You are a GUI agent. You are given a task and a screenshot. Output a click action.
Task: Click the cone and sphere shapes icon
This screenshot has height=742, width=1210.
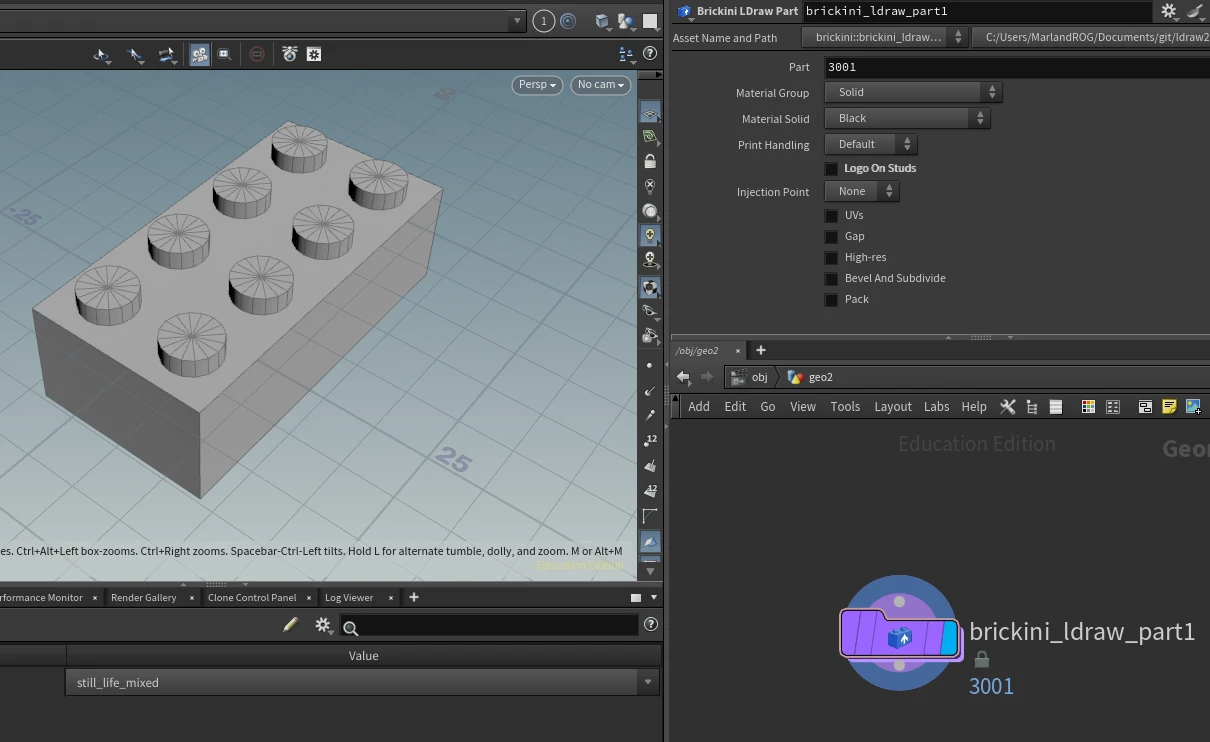coord(625,21)
